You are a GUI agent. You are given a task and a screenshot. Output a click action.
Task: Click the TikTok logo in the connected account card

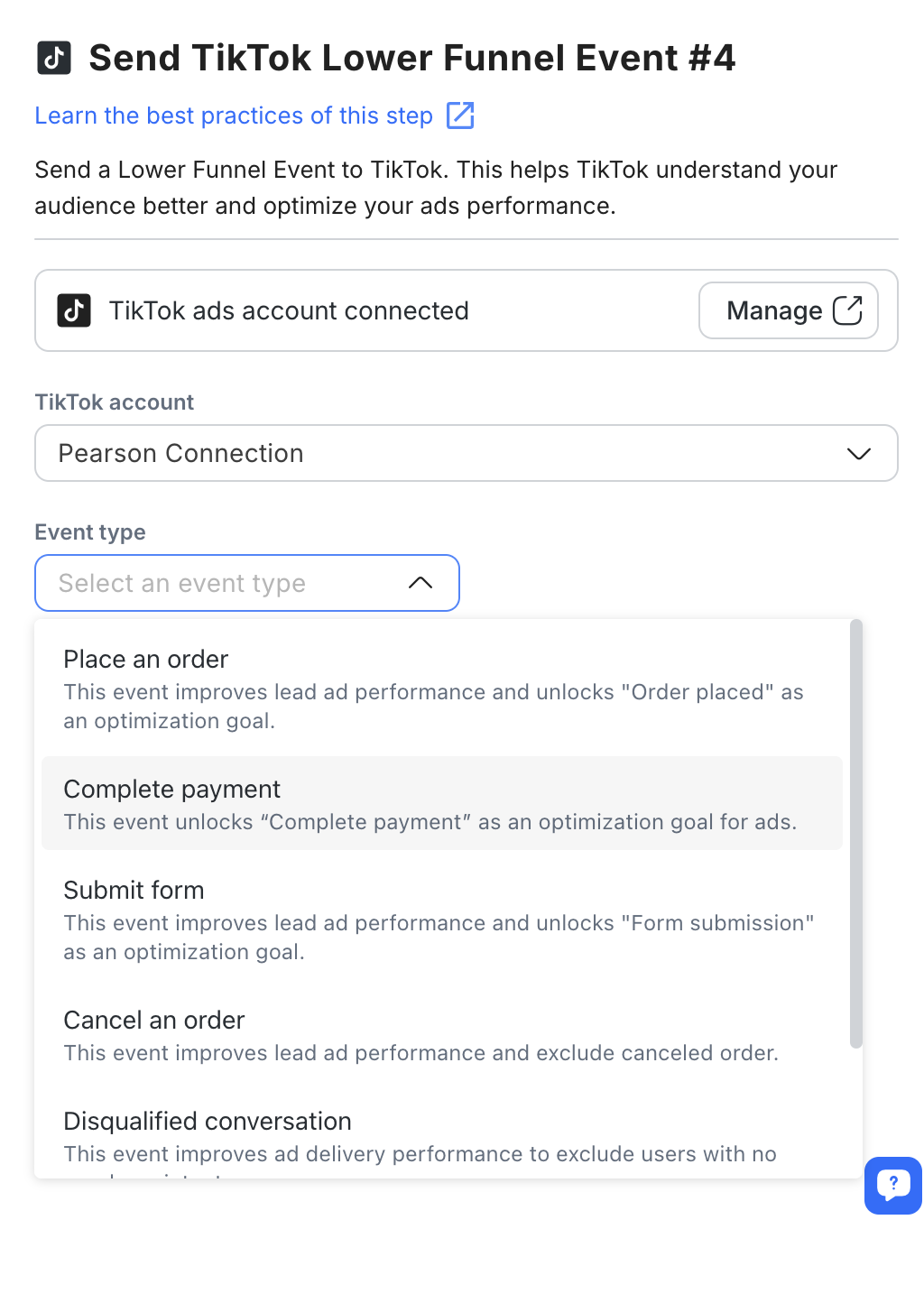coord(74,310)
